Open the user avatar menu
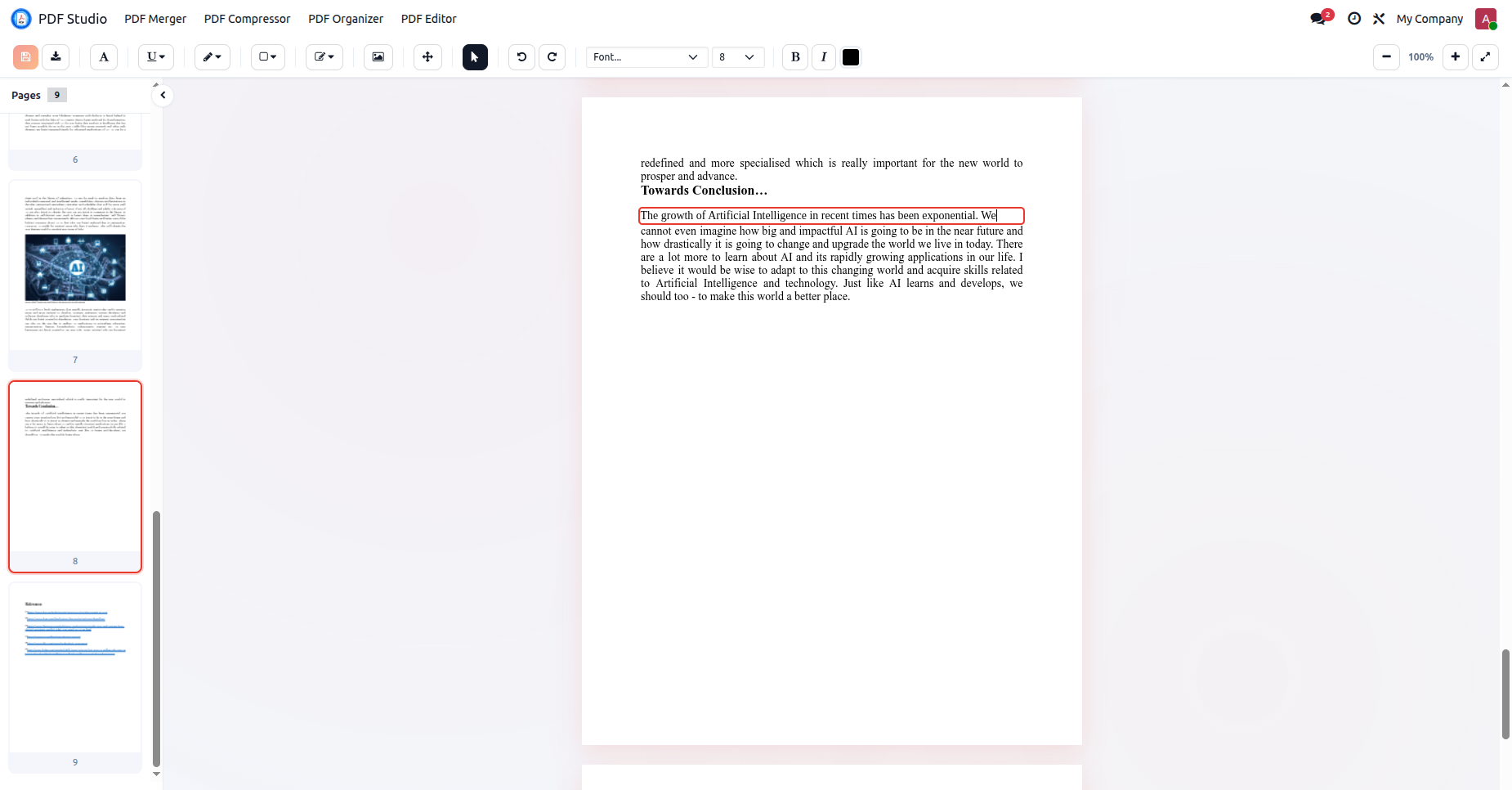Viewport: 1512px width, 790px height. pos(1486,18)
